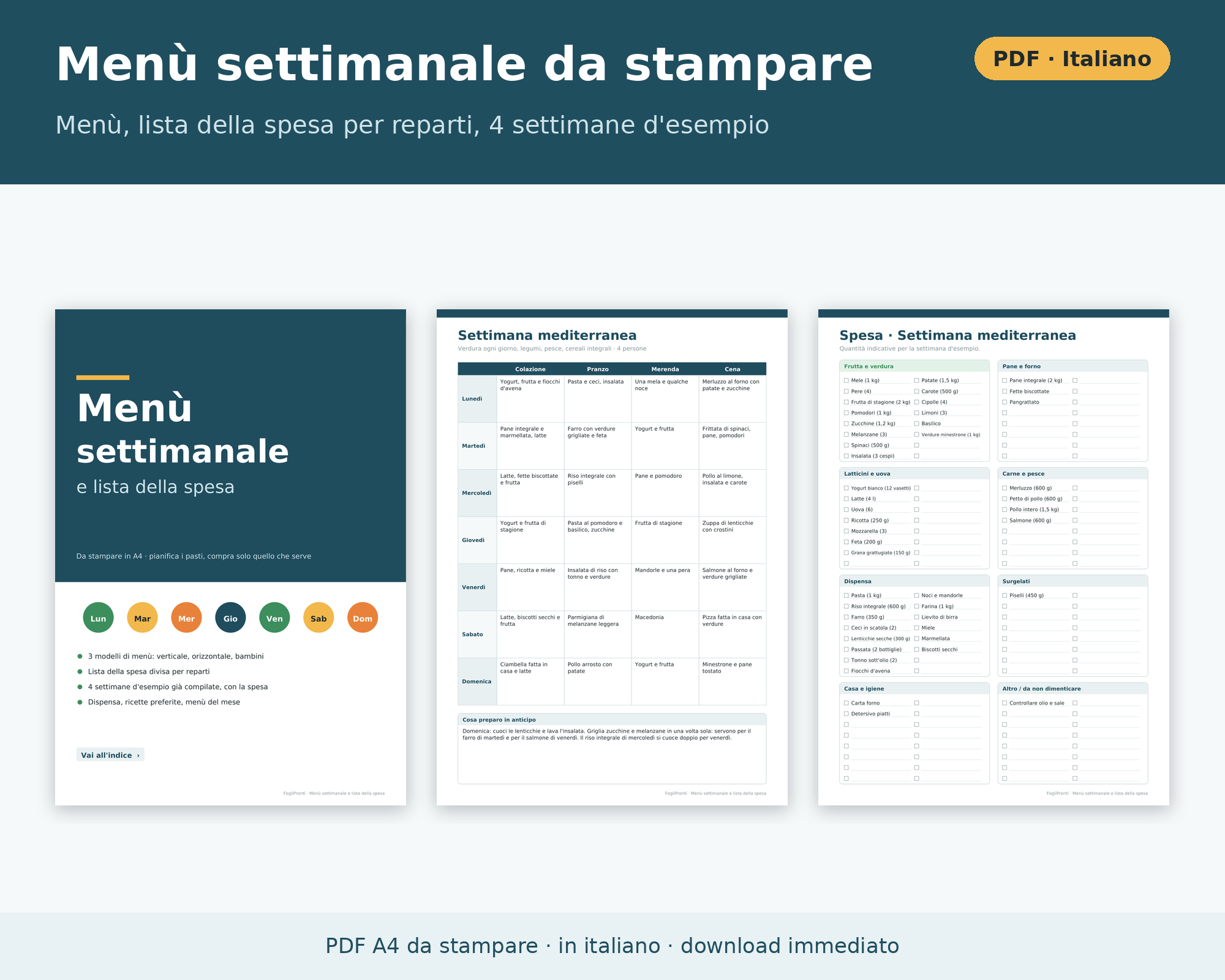Pick the yellow Sab day circle
The image size is (1225, 980).
tap(319, 617)
